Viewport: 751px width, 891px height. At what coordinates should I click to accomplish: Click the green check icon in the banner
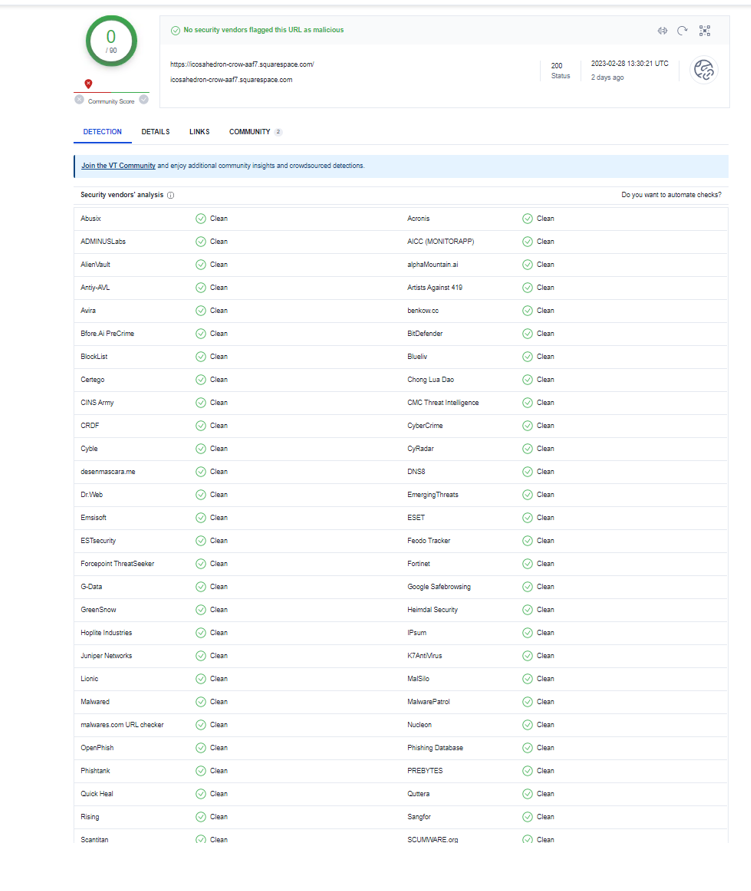click(x=176, y=30)
